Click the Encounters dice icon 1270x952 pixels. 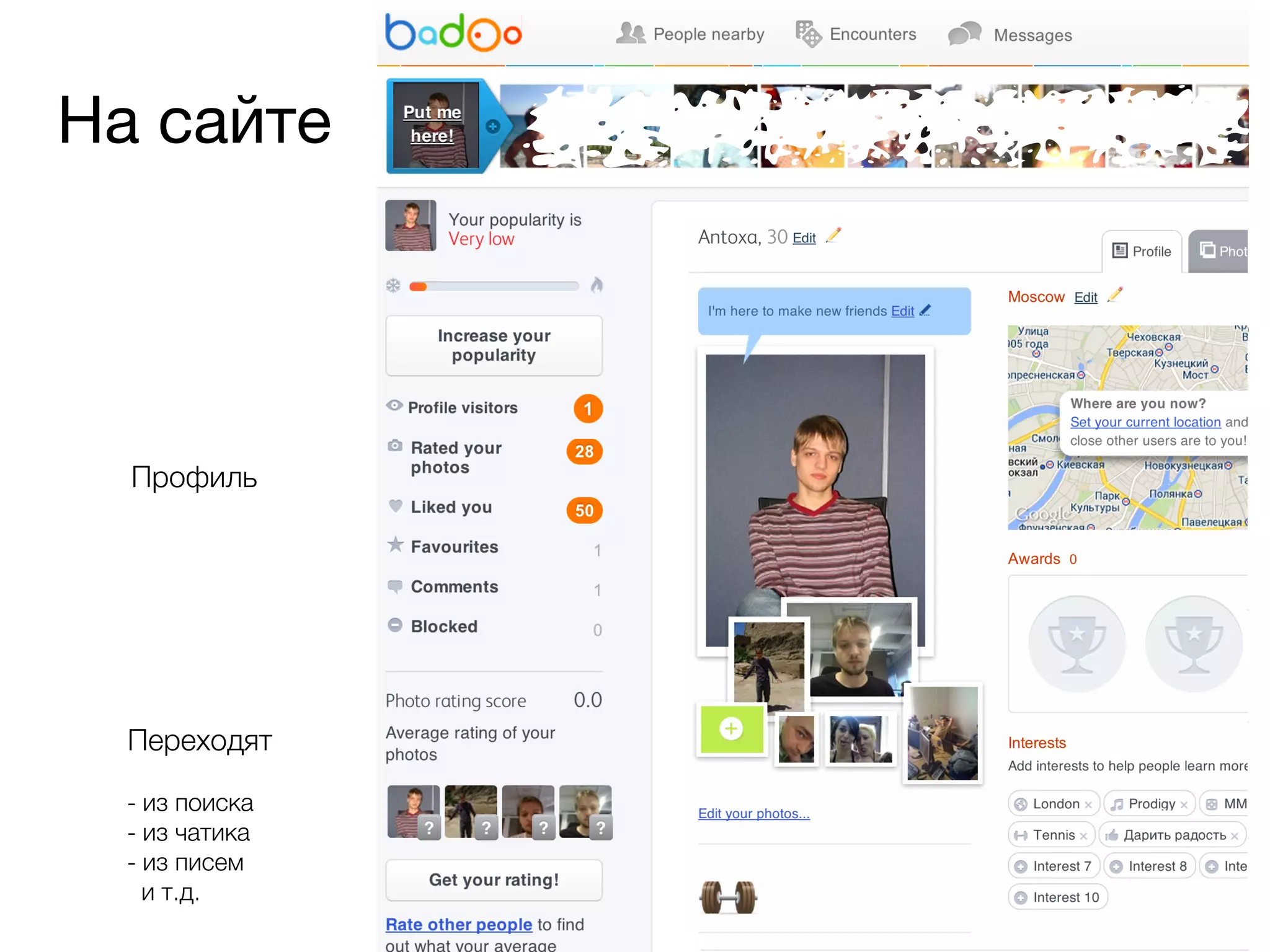click(x=808, y=34)
